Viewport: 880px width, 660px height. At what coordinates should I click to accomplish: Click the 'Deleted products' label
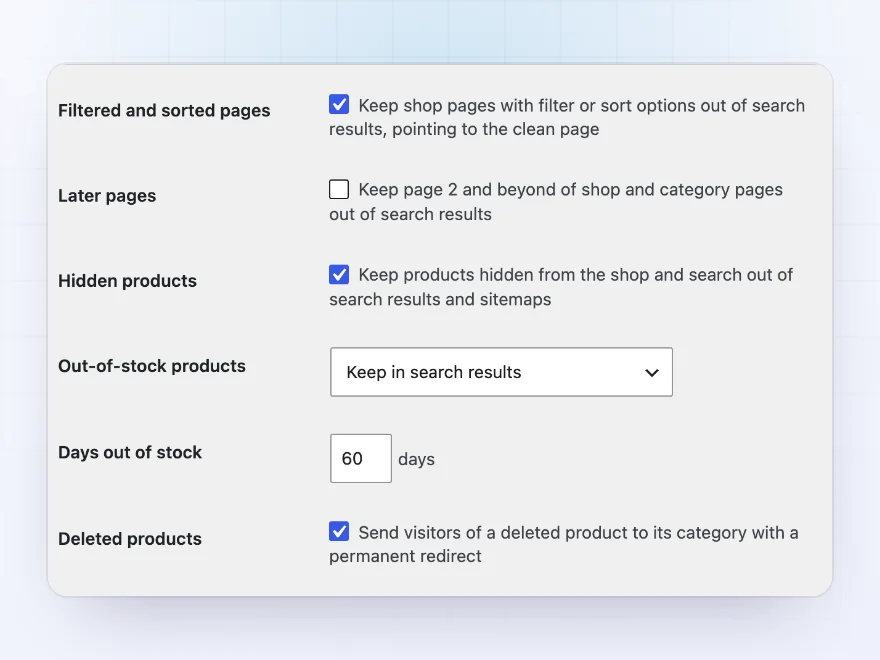[130, 539]
